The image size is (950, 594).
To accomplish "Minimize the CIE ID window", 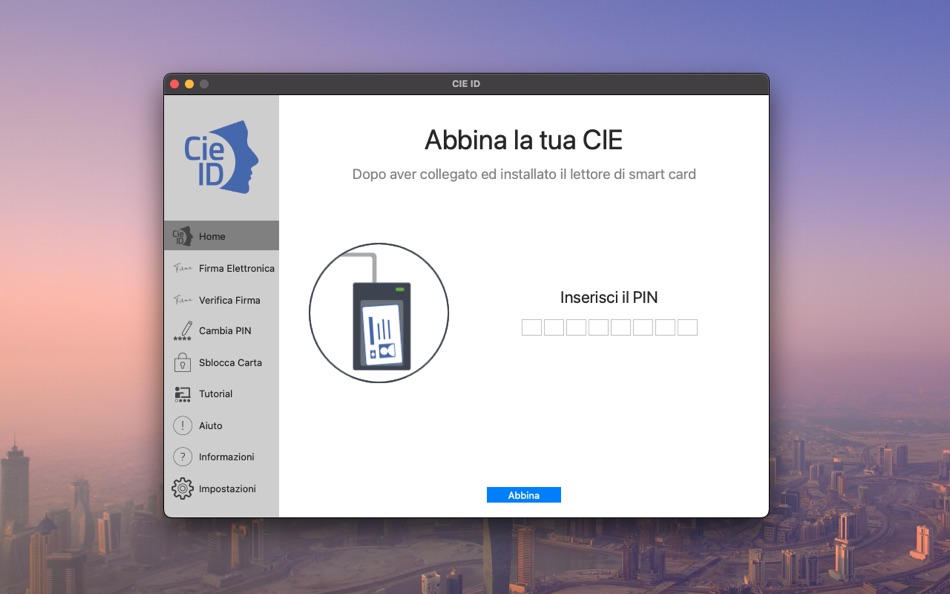I will (189, 84).
